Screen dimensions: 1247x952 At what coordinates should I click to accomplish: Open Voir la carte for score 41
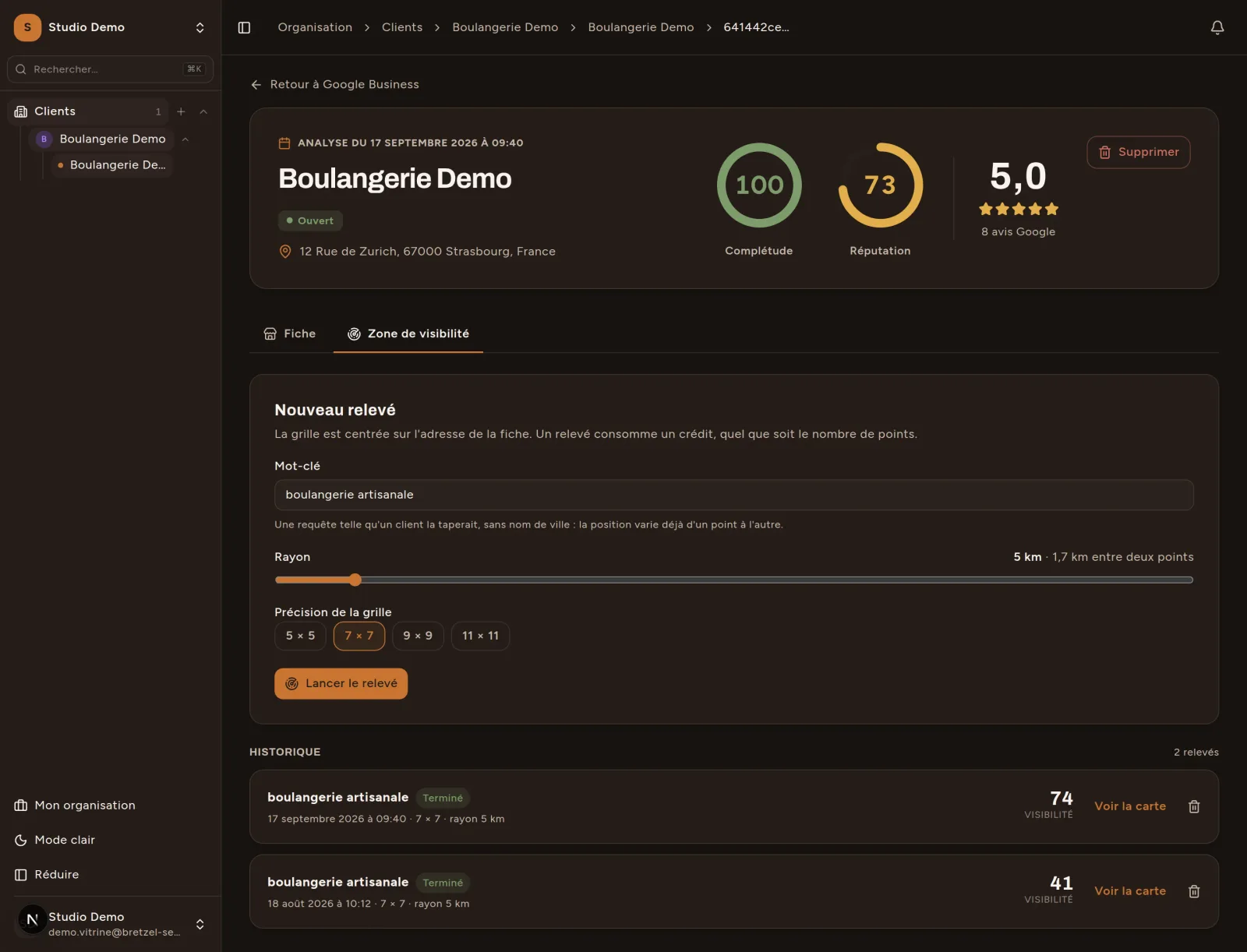click(1130, 891)
